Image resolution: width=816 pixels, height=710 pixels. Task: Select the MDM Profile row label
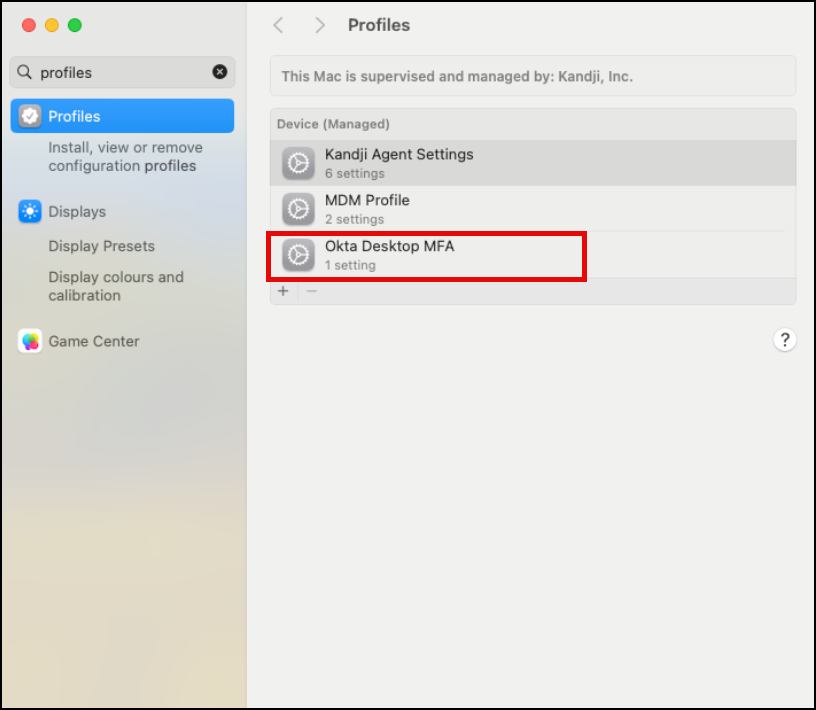pyautogui.click(x=367, y=200)
